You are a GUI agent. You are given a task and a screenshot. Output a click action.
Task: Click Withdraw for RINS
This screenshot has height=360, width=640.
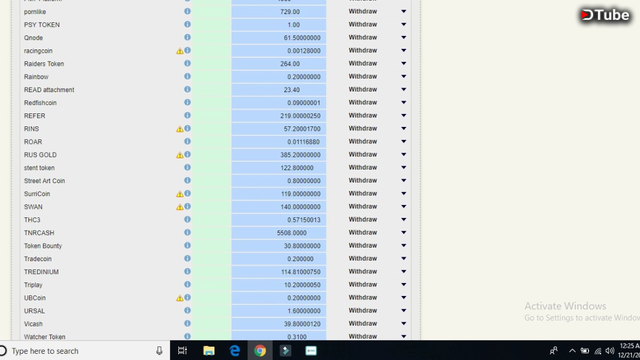click(x=362, y=129)
